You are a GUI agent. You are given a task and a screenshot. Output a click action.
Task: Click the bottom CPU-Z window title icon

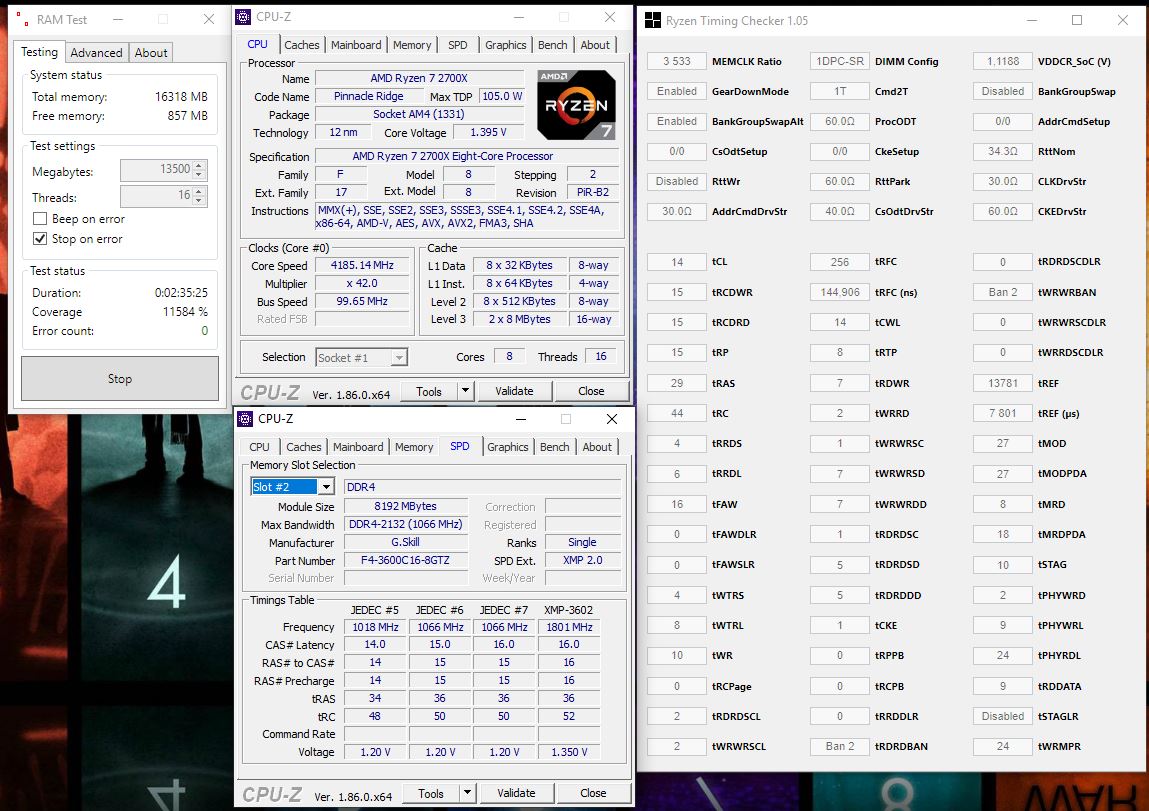pyautogui.click(x=245, y=419)
